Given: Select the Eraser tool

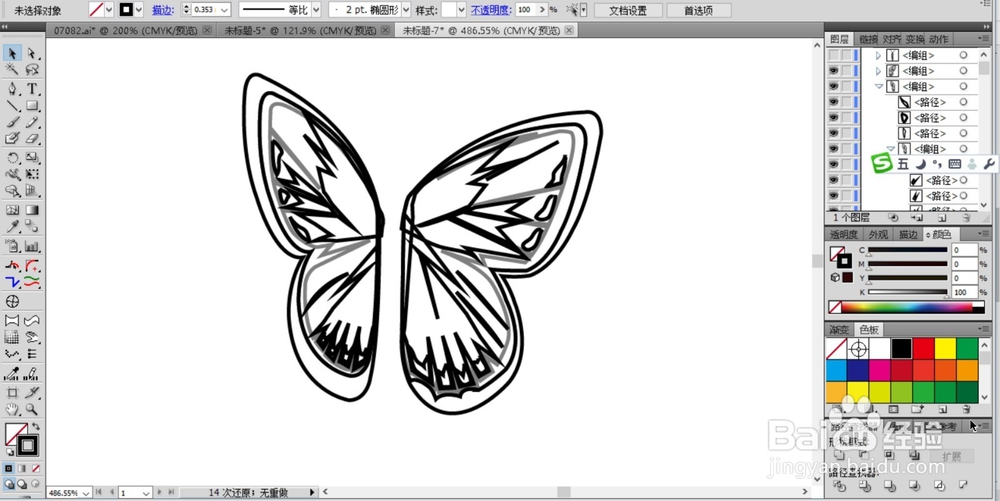Looking at the screenshot, I should click(32, 138).
